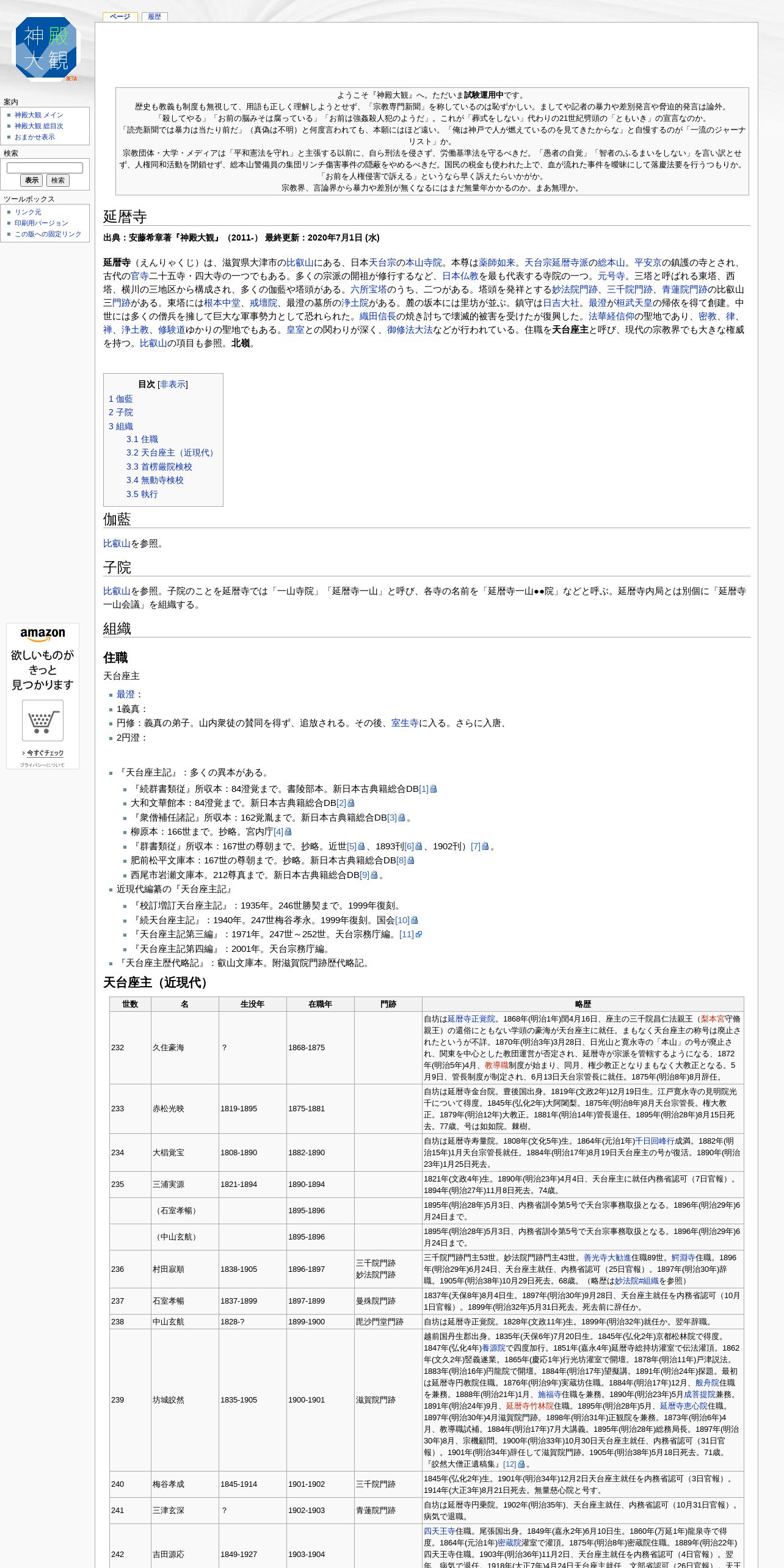Open the lock icon beside reference [12]
784x1568 pixels.
(521, 1464)
